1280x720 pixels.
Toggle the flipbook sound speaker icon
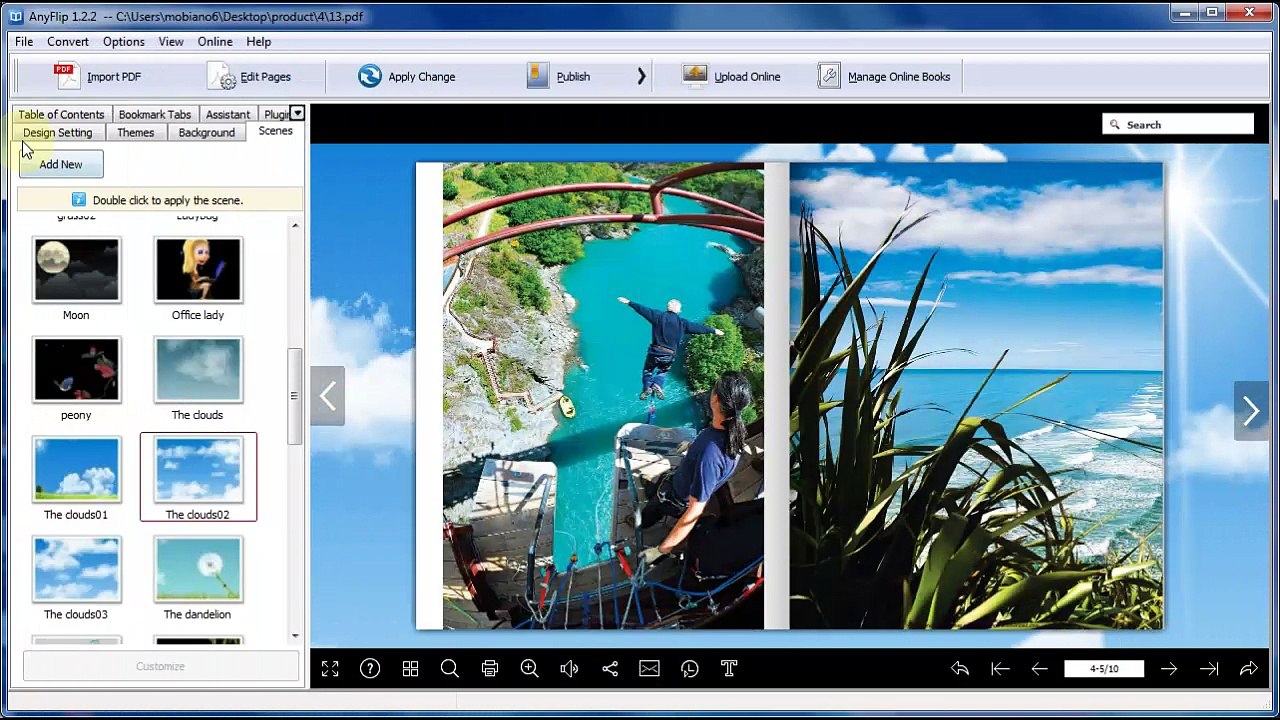570,669
